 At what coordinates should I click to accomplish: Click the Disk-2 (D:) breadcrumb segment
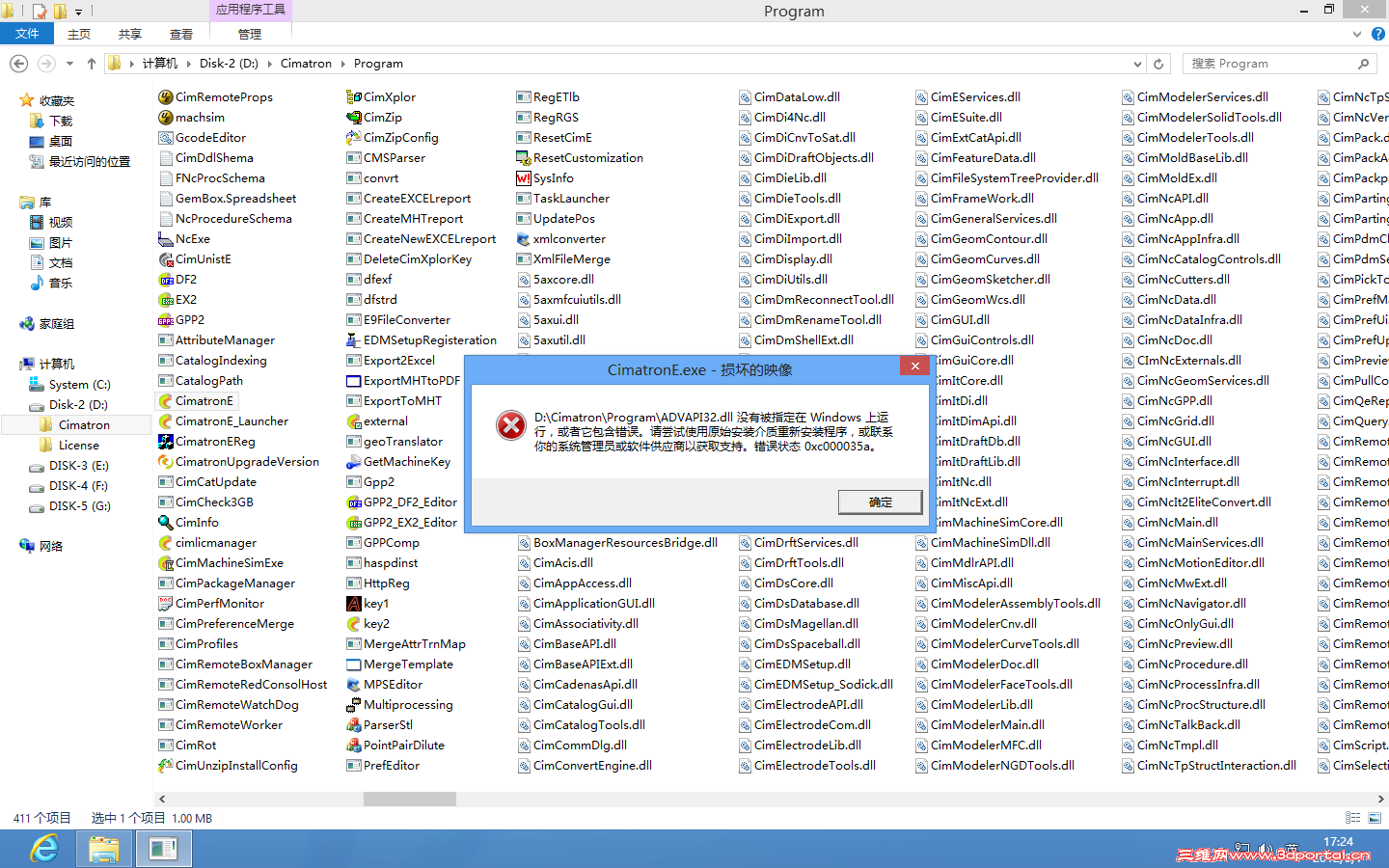point(229,64)
